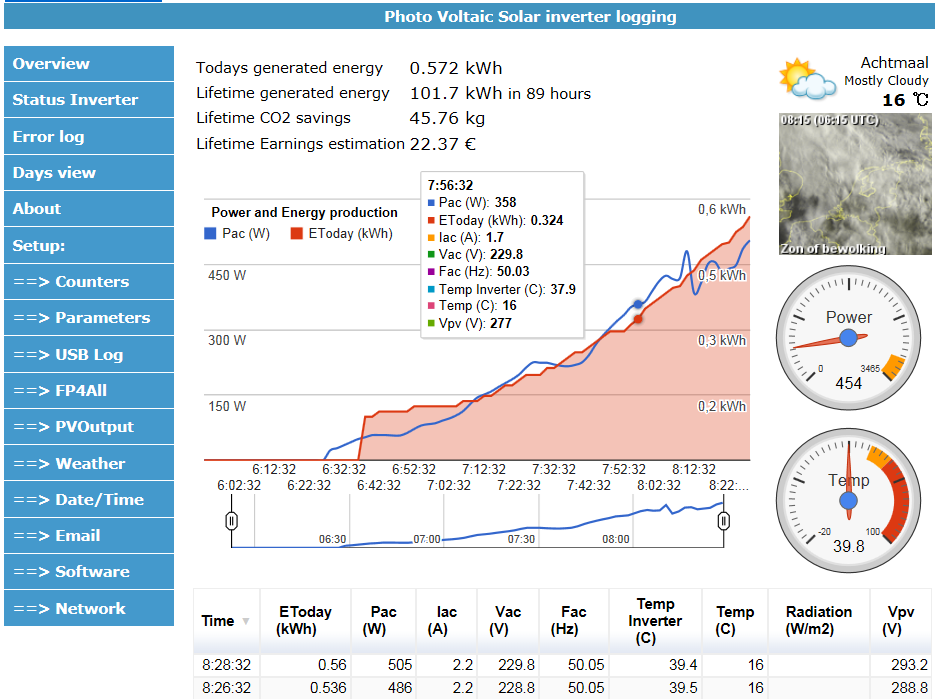949x699 pixels.
Task: Open USB Log setup
Action: (x=89, y=354)
